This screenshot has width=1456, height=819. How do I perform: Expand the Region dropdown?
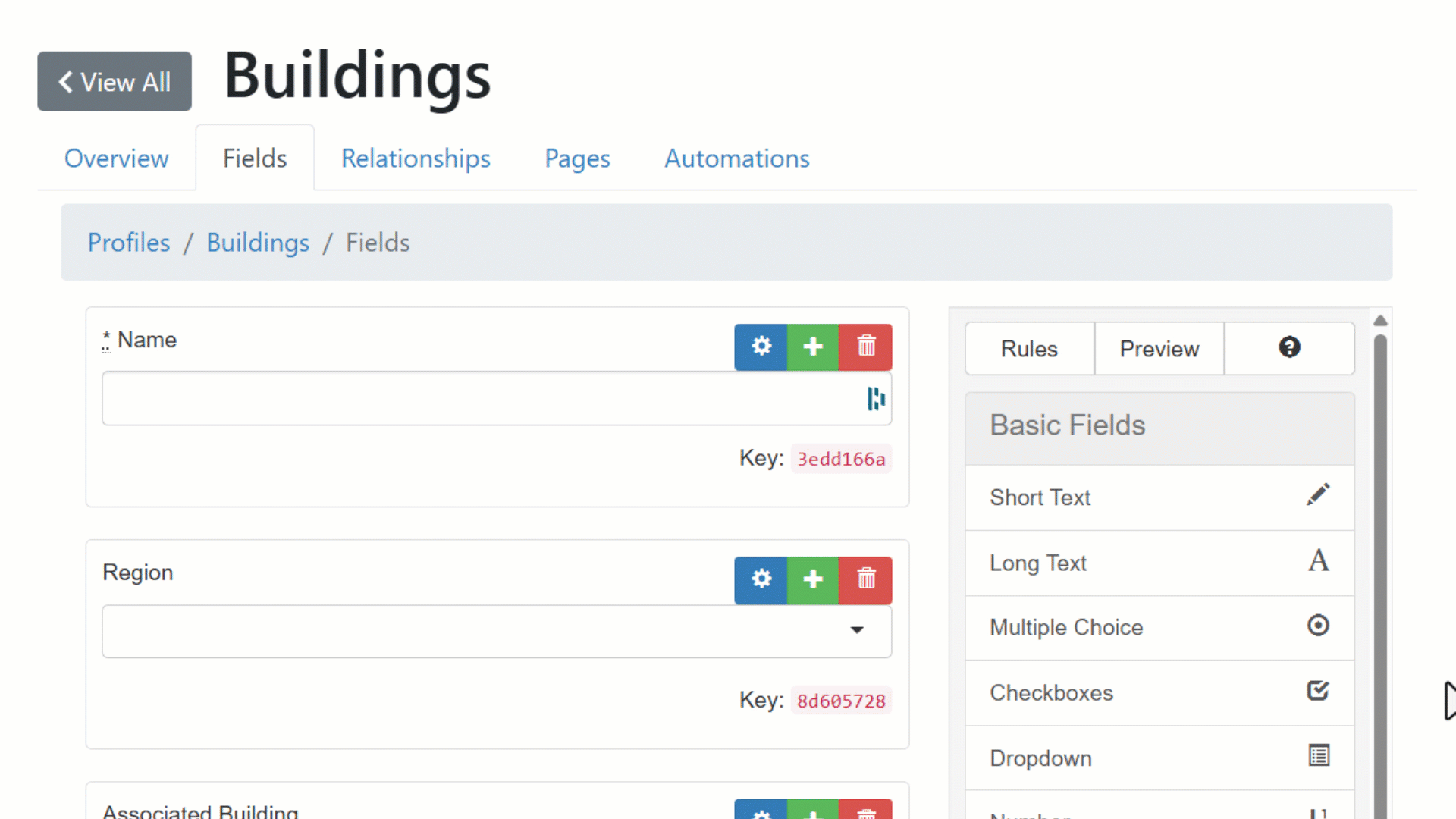pos(857,631)
